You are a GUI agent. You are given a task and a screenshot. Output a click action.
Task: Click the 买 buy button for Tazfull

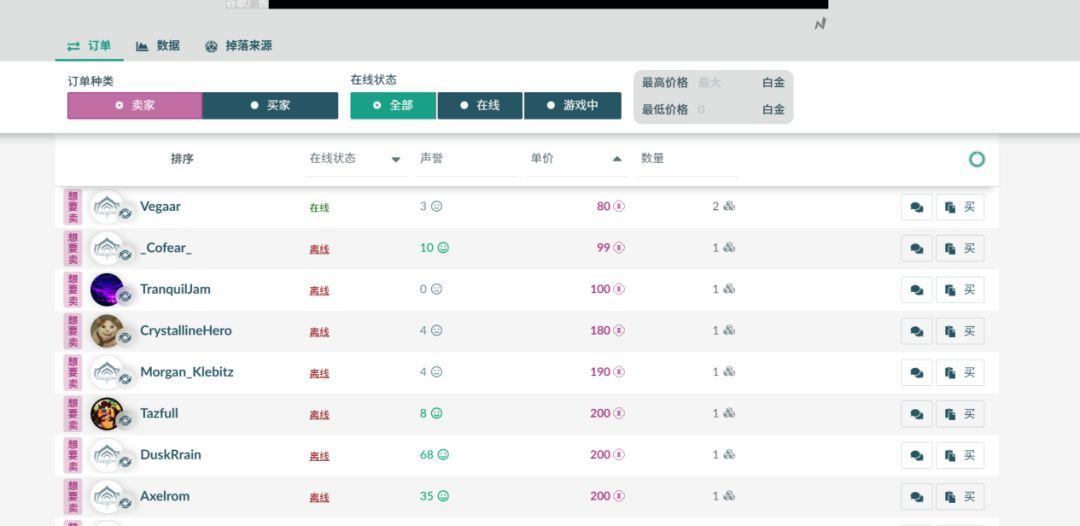(x=960, y=414)
